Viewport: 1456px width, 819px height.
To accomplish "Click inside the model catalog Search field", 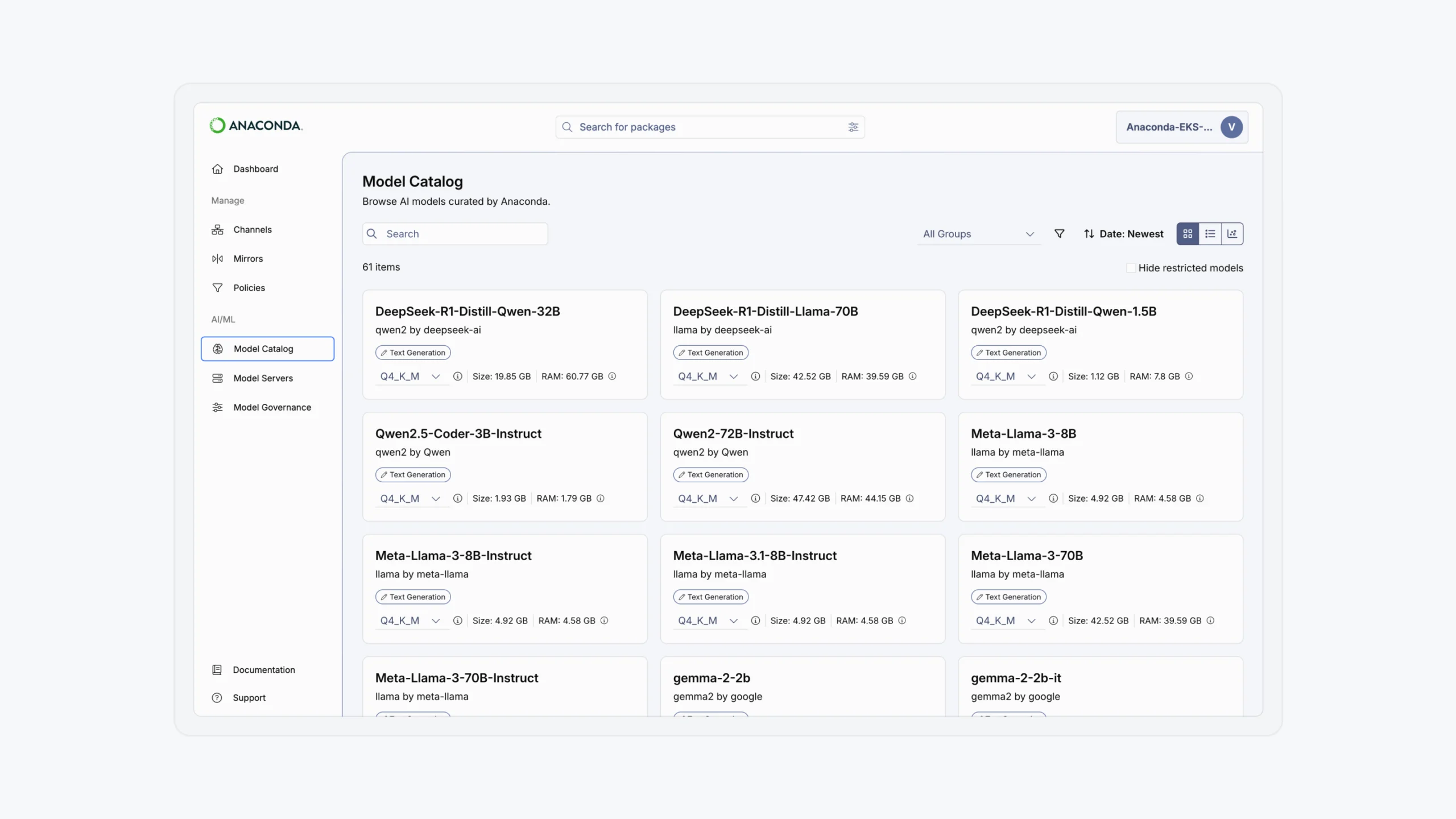I will click(455, 234).
